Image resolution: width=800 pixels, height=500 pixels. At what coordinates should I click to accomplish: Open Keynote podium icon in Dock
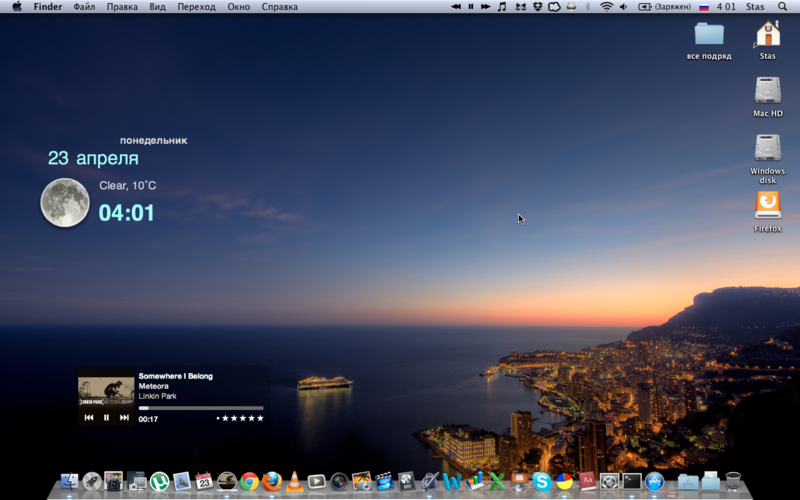519,481
